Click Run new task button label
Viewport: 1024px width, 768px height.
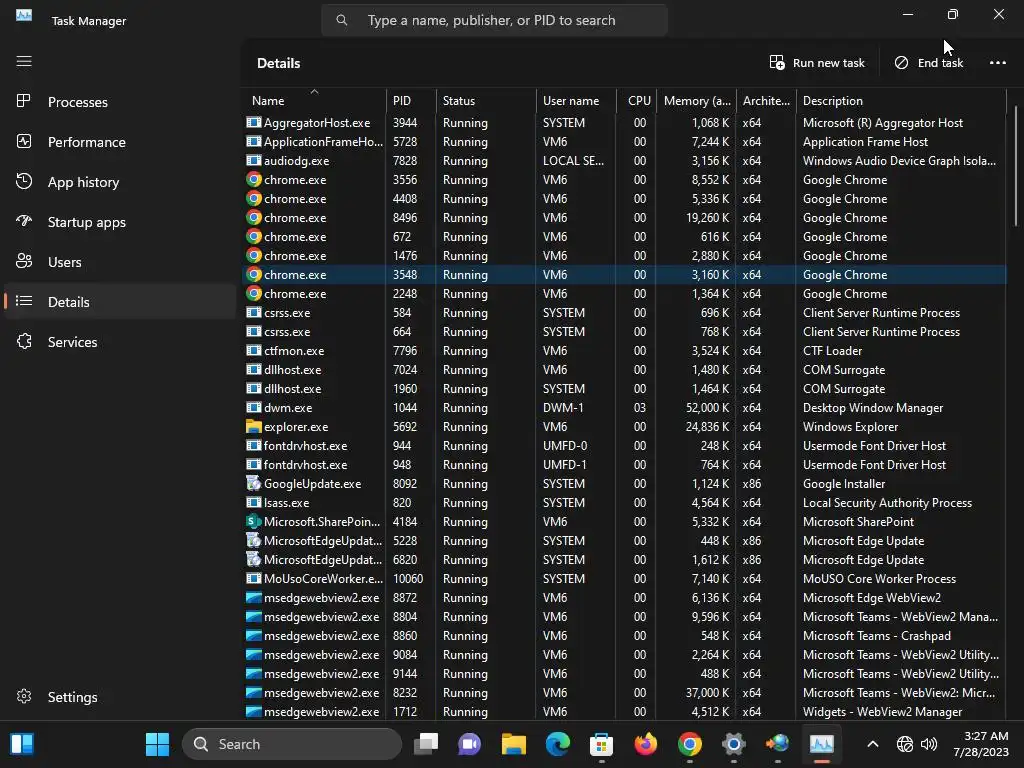828,63
